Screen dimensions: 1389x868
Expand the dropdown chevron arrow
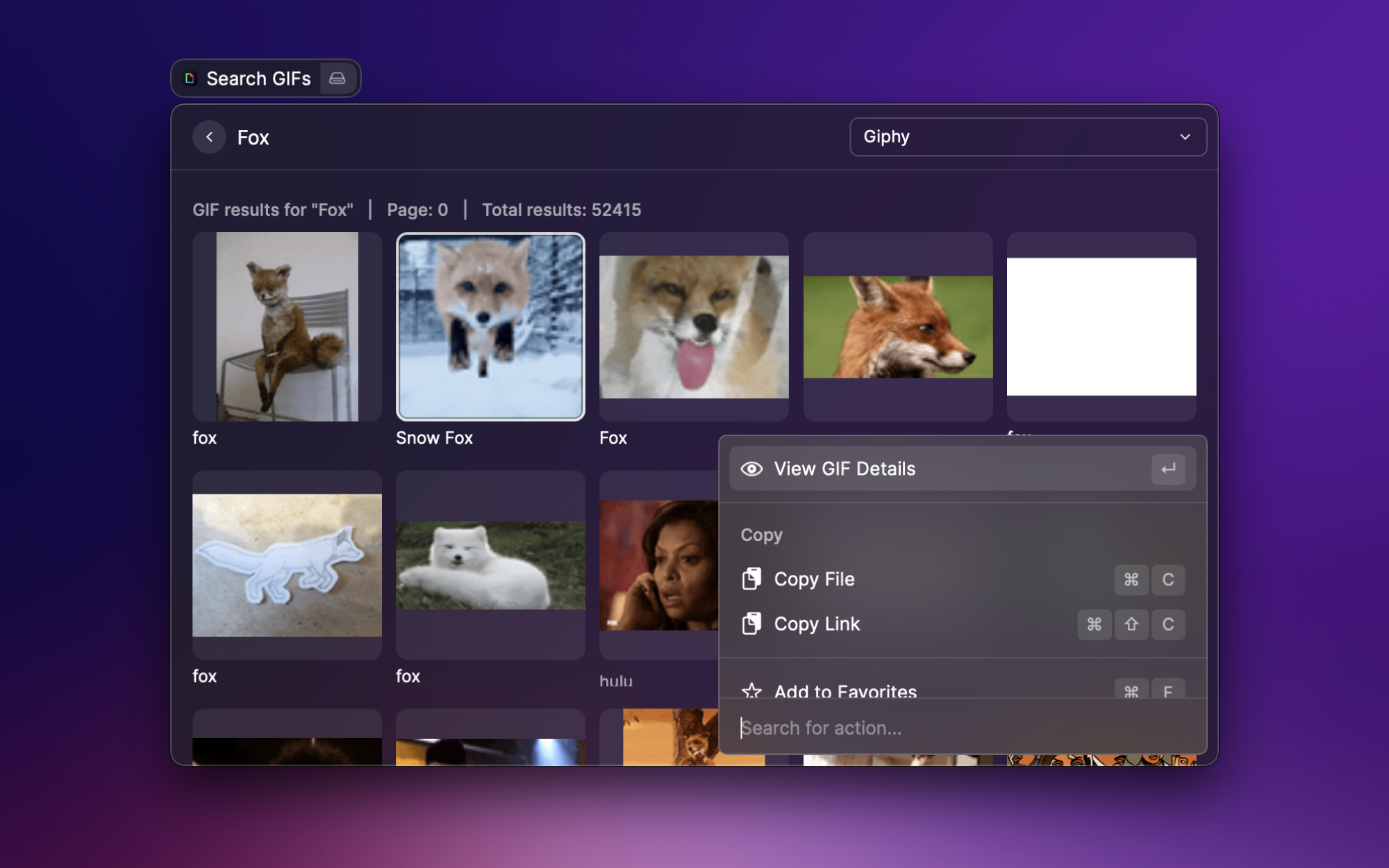tap(1185, 137)
